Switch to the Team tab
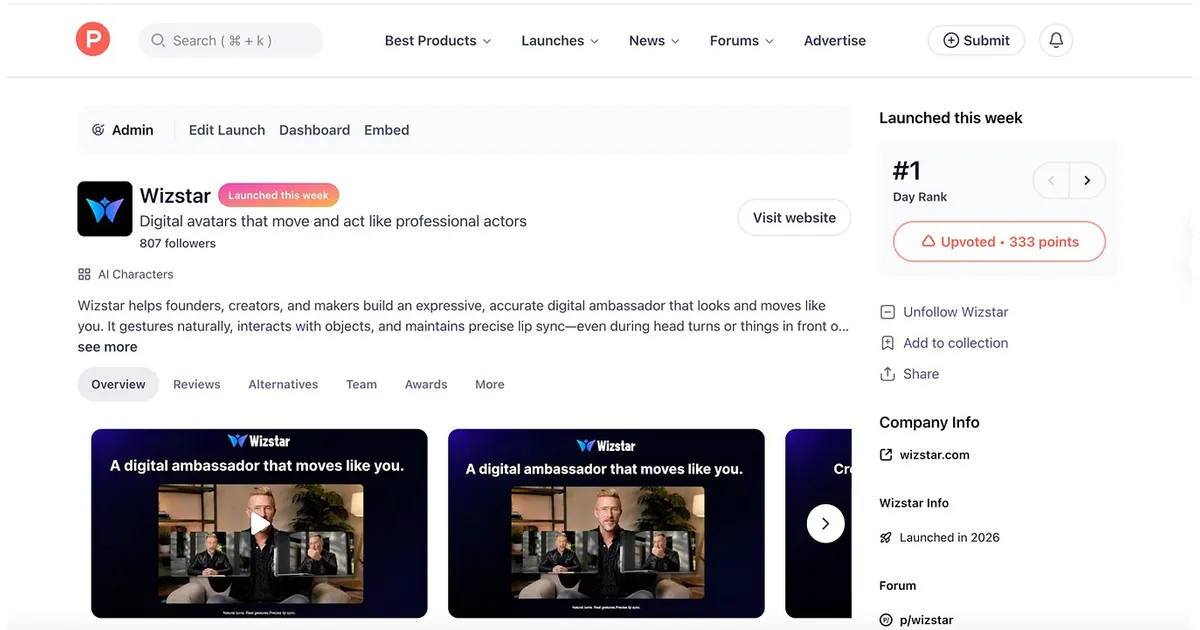Viewport: 1200px width, 630px height. click(x=361, y=384)
